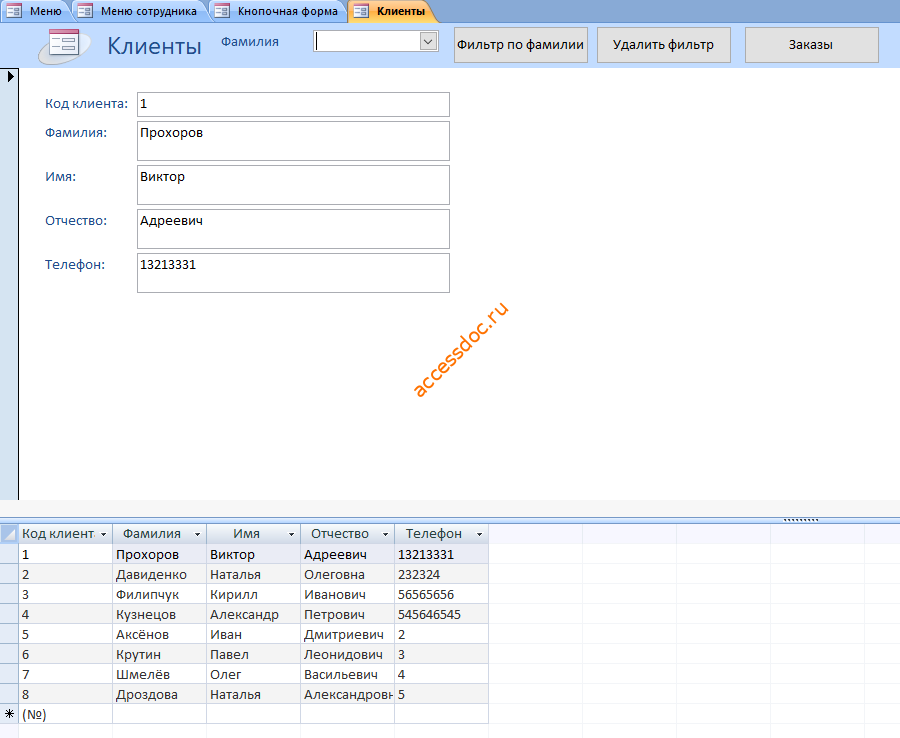Switch to the Меню tab

point(36,11)
